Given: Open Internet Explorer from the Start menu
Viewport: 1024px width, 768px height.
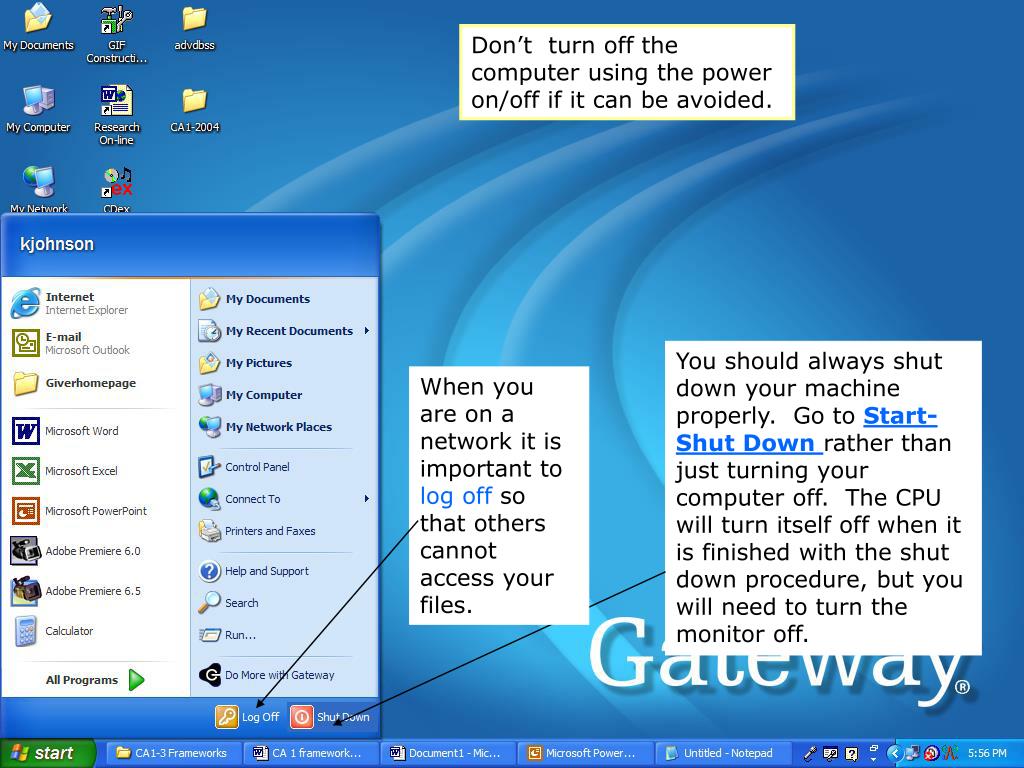Looking at the screenshot, I should pyautogui.click(x=70, y=303).
